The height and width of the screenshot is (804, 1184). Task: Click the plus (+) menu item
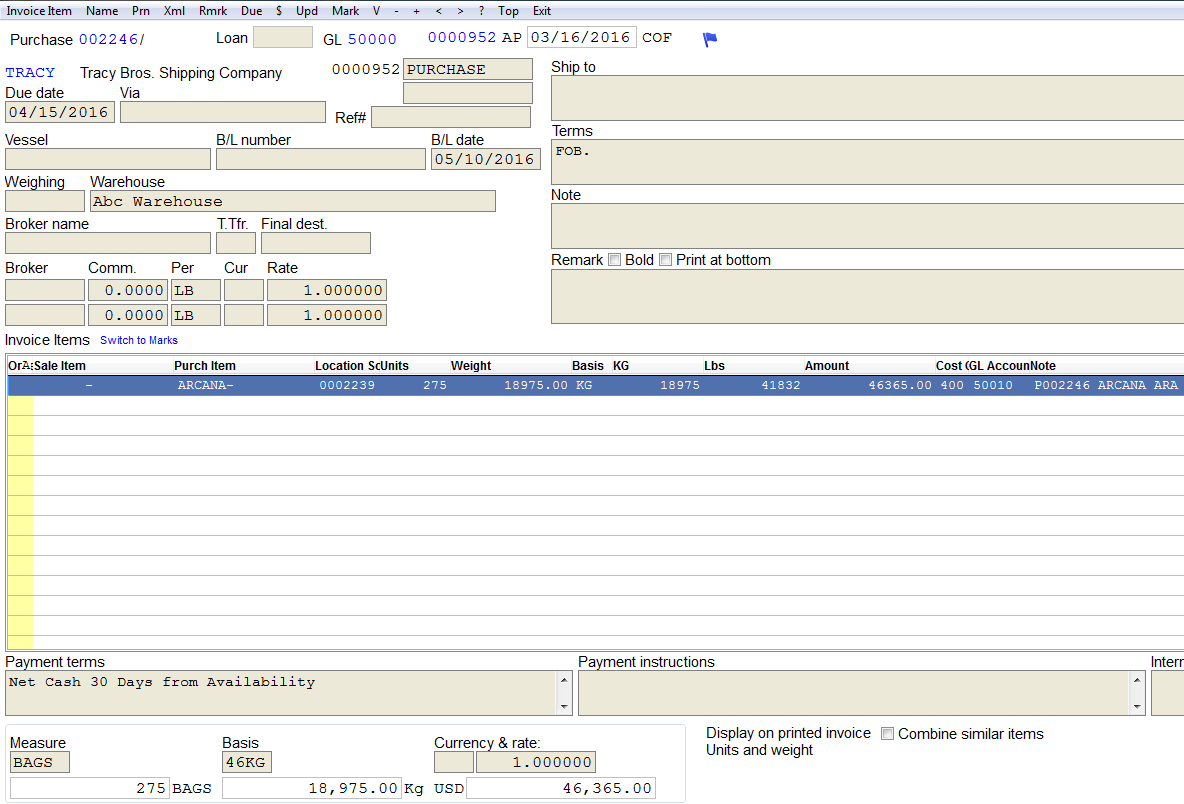(416, 11)
